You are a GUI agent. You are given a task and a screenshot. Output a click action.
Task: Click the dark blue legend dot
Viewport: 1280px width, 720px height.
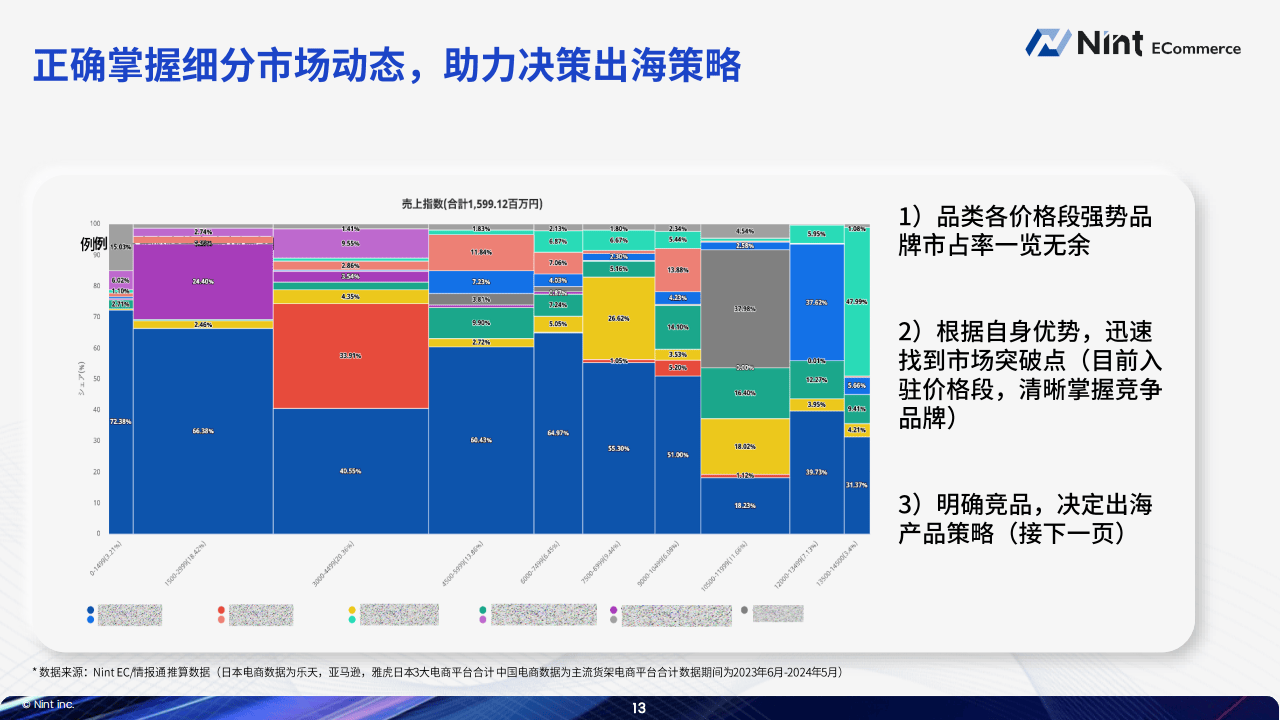pos(91,609)
